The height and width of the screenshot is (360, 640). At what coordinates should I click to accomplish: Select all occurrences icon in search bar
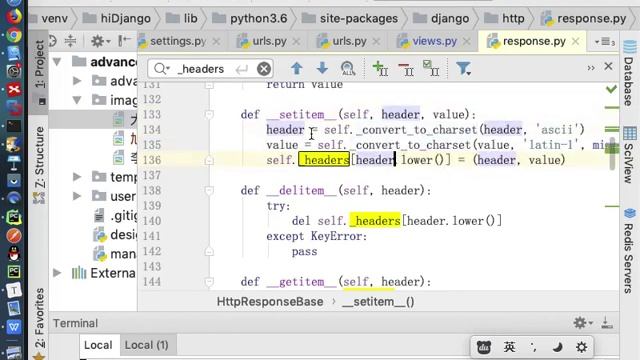431,68
